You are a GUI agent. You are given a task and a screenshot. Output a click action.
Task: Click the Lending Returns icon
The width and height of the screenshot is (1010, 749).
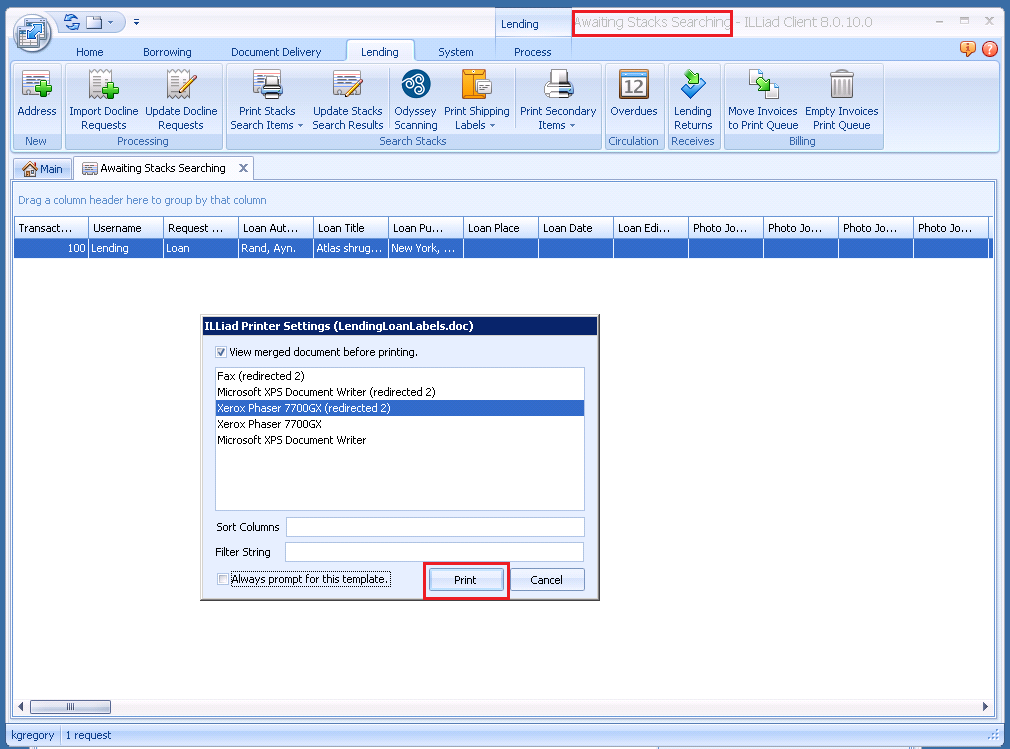[693, 87]
